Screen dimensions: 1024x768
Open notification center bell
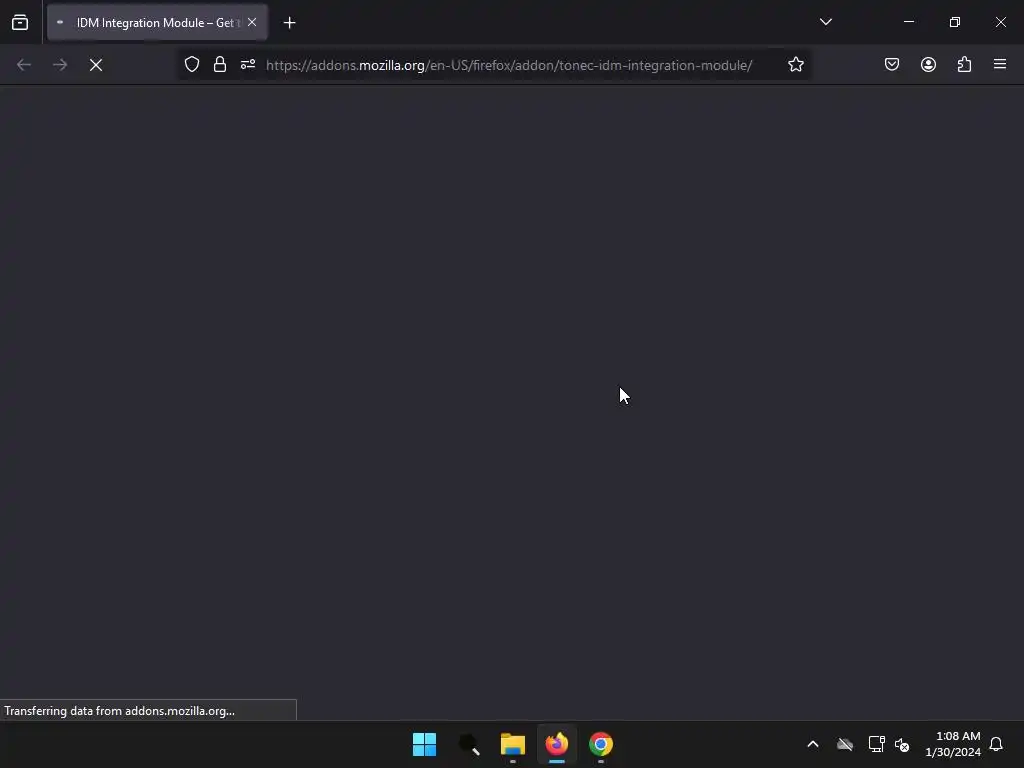coord(996,744)
